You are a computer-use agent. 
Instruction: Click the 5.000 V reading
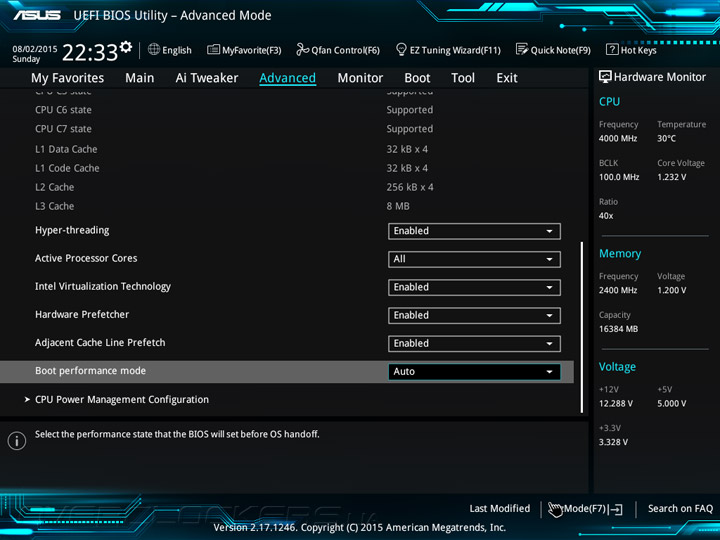coord(671,404)
